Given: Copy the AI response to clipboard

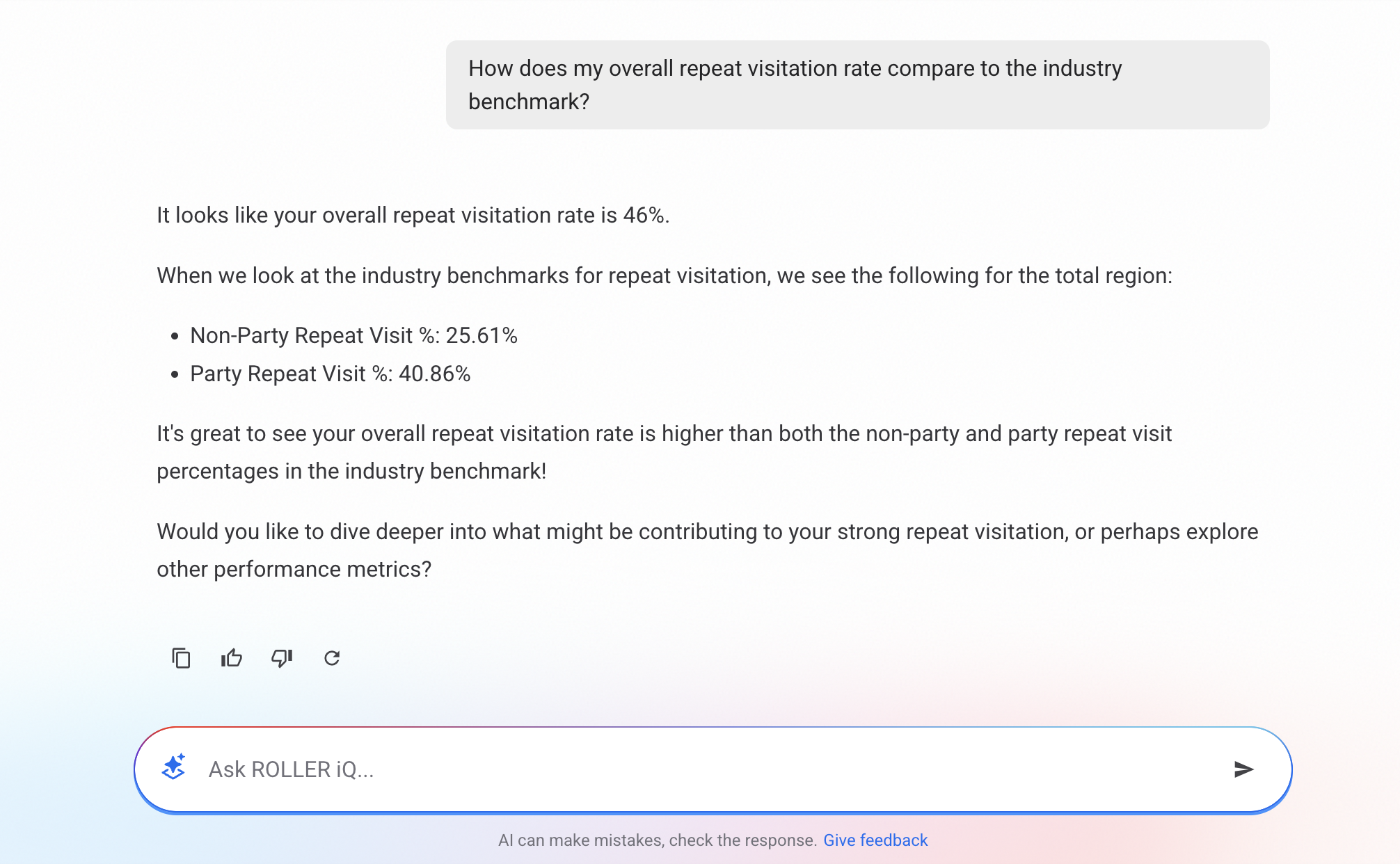Looking at the screenshot, I should click(x=181, y=658).
